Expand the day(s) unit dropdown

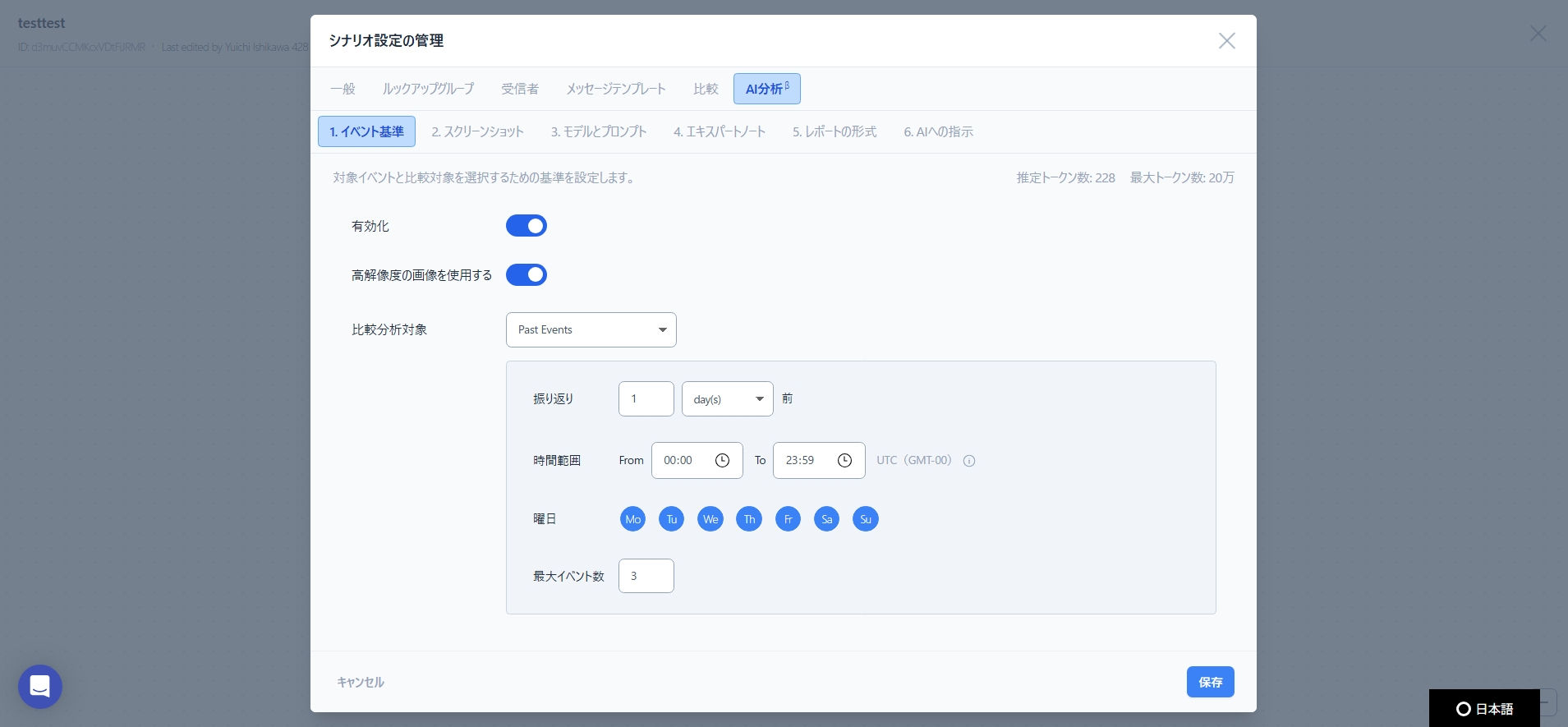tap(727, 399)
